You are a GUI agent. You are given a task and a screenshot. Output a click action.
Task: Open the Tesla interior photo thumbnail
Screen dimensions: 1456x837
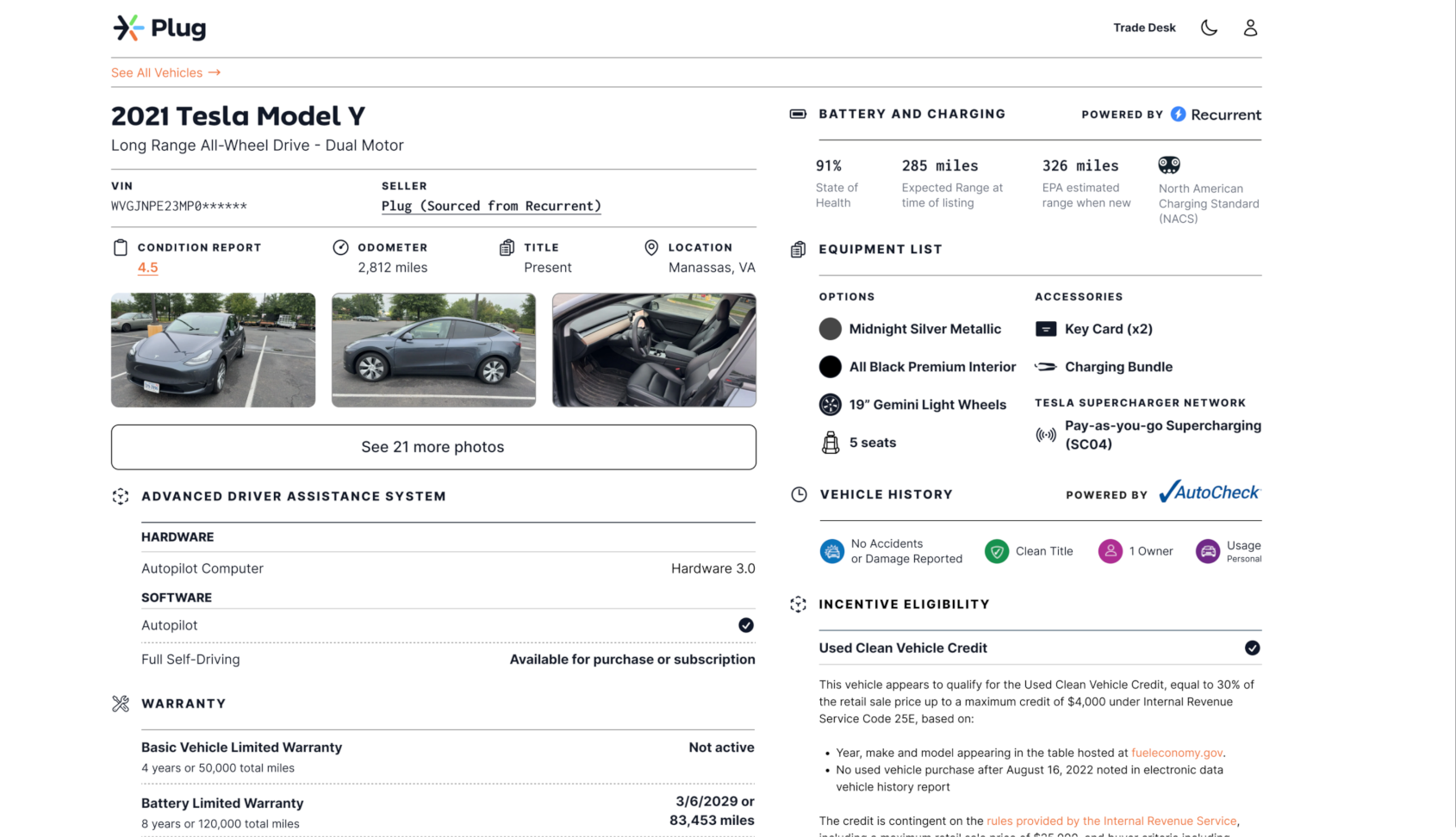click(654, 350)
